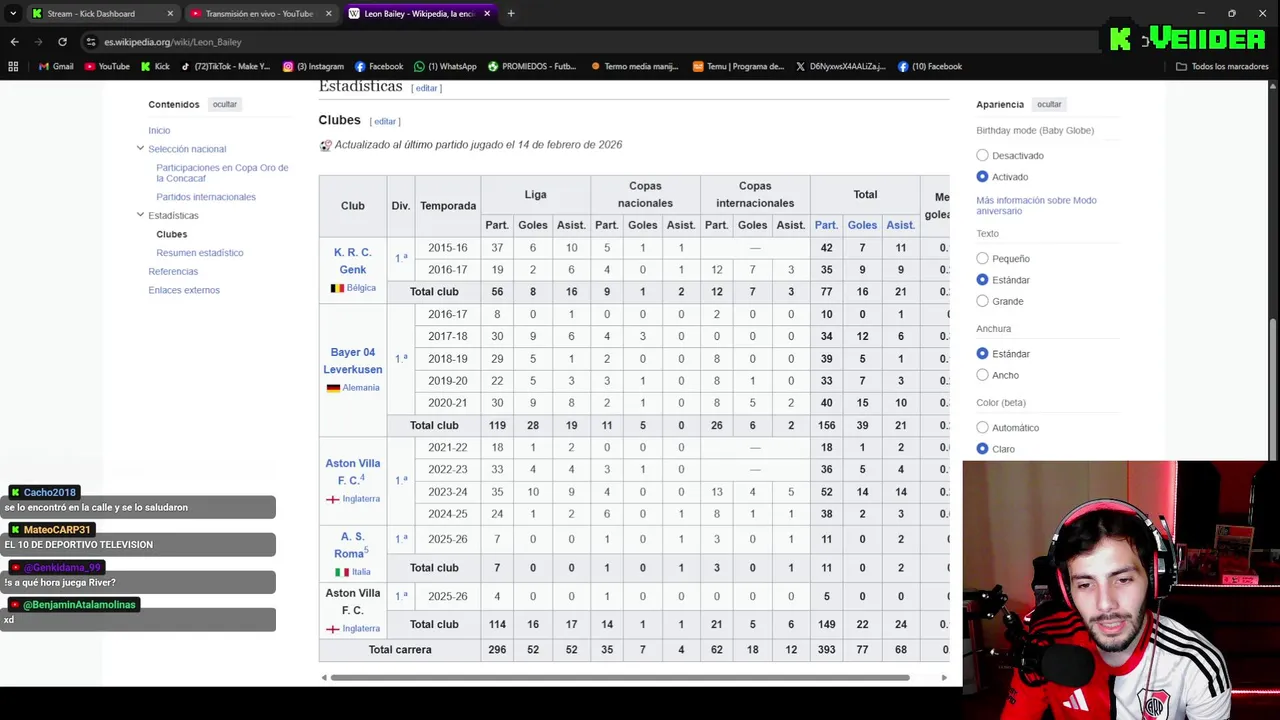
Task: Open the (10) Facebook bookmark
Action: click(929, 66)
